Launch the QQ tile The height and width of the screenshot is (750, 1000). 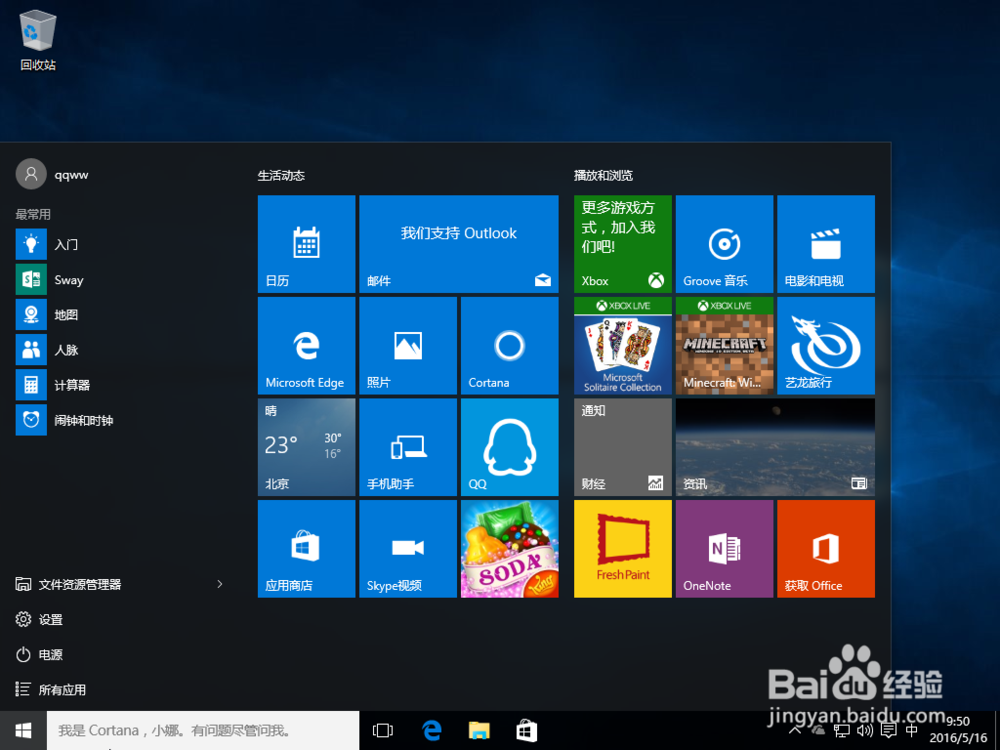[x=510, y=447]
